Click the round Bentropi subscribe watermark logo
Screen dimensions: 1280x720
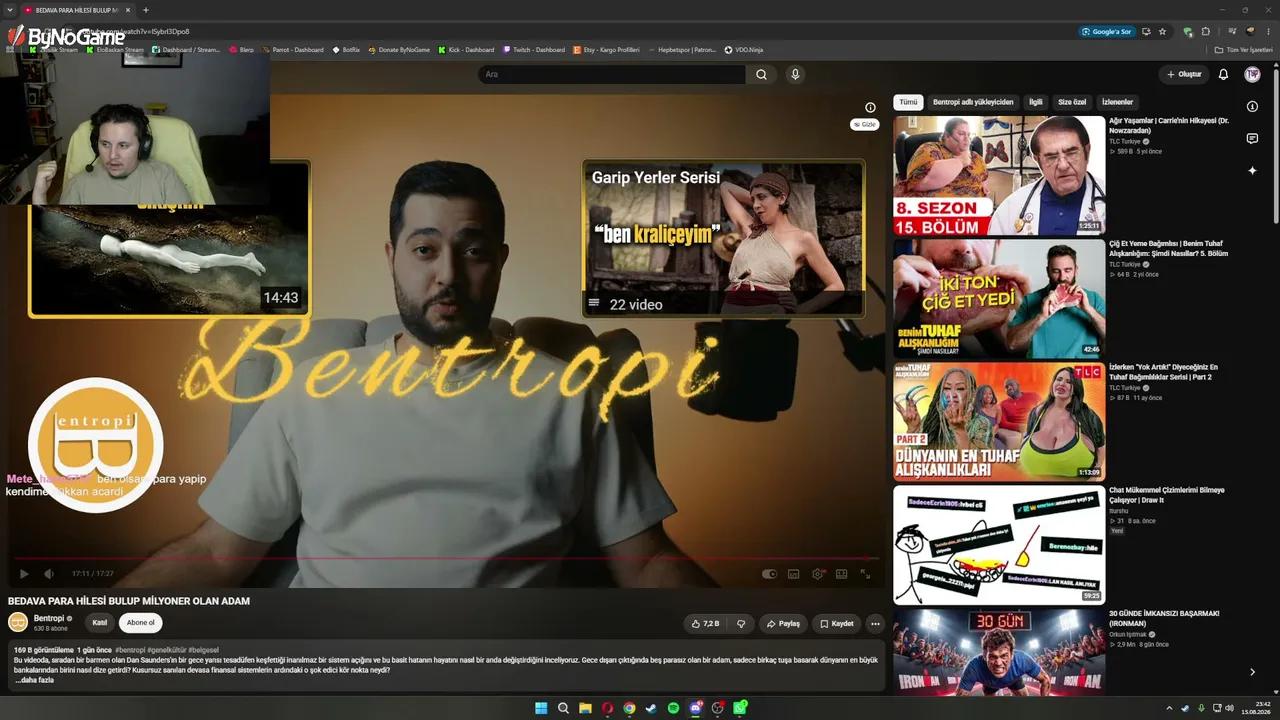tap(95, 445)
